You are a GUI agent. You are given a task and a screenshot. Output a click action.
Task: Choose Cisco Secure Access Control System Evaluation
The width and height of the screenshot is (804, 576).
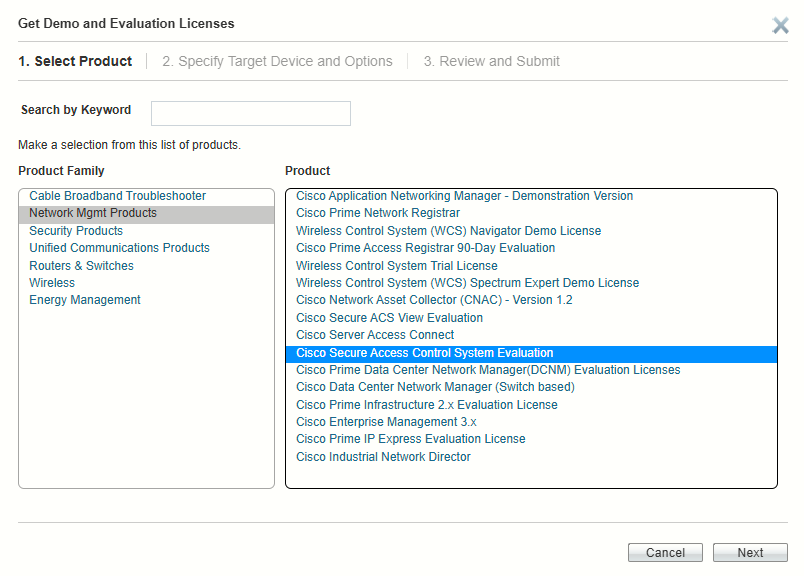point(531,353)
